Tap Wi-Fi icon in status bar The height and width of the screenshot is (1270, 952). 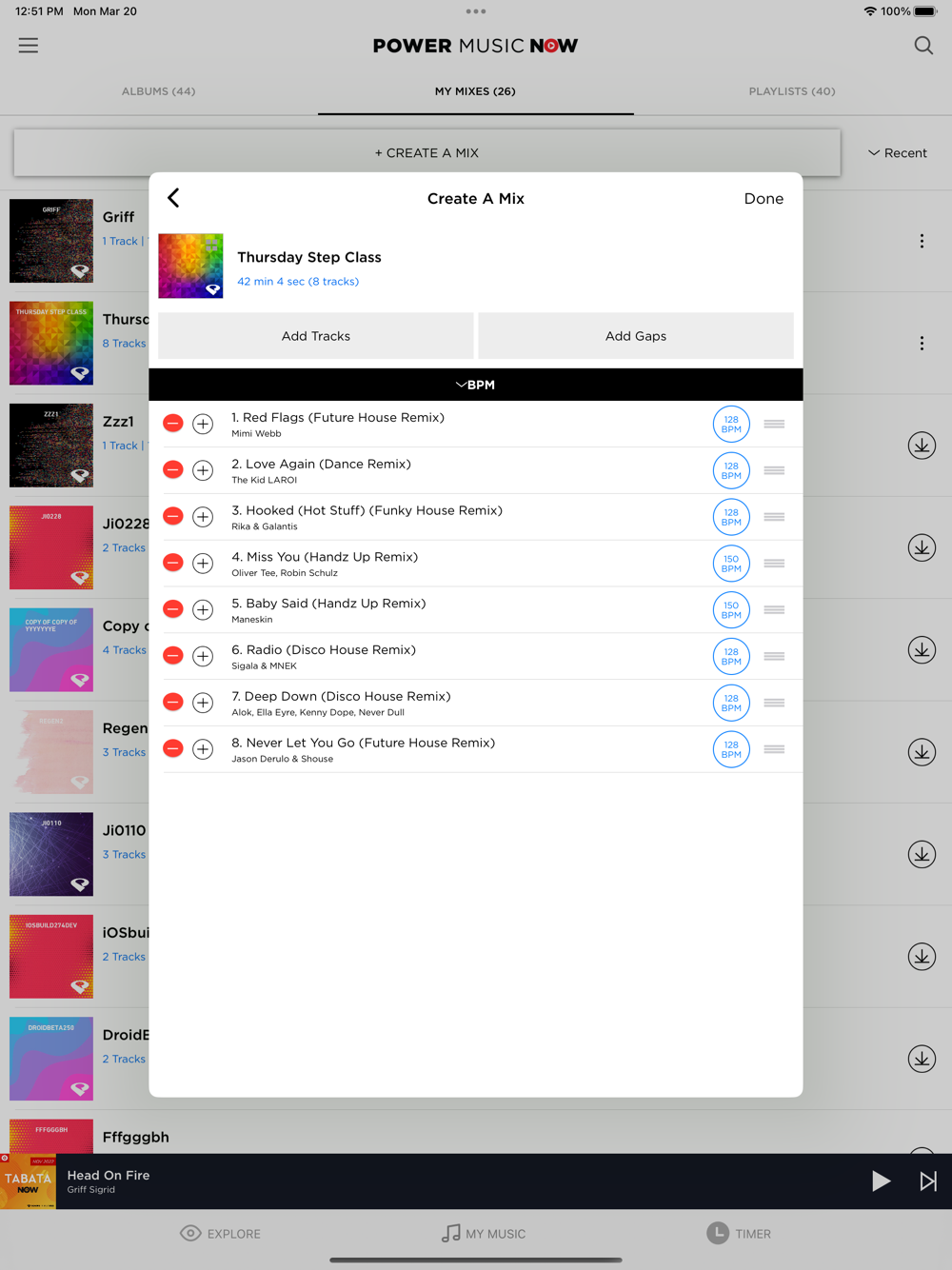point(870,11)
